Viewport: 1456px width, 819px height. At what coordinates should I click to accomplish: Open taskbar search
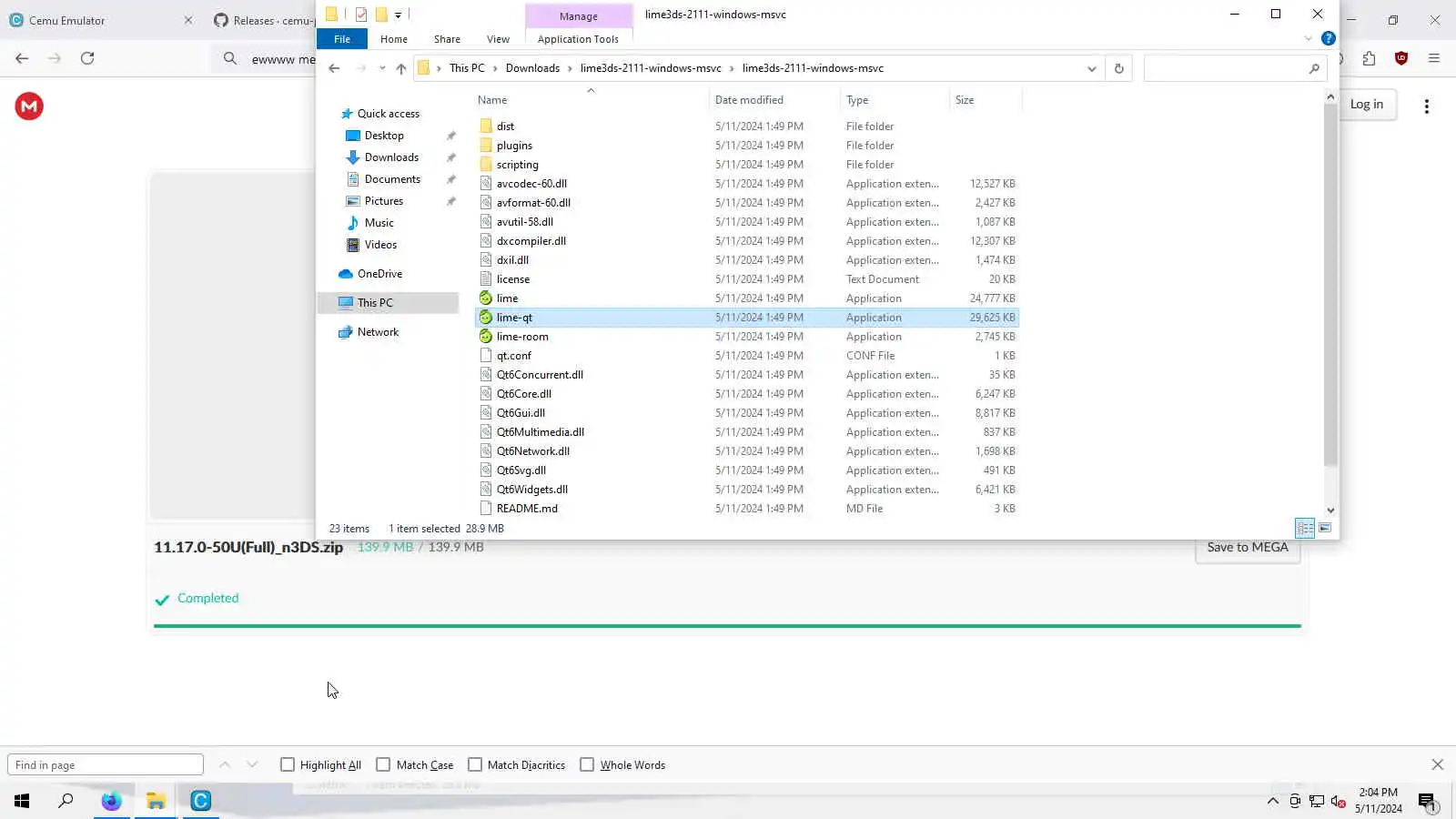66,801
